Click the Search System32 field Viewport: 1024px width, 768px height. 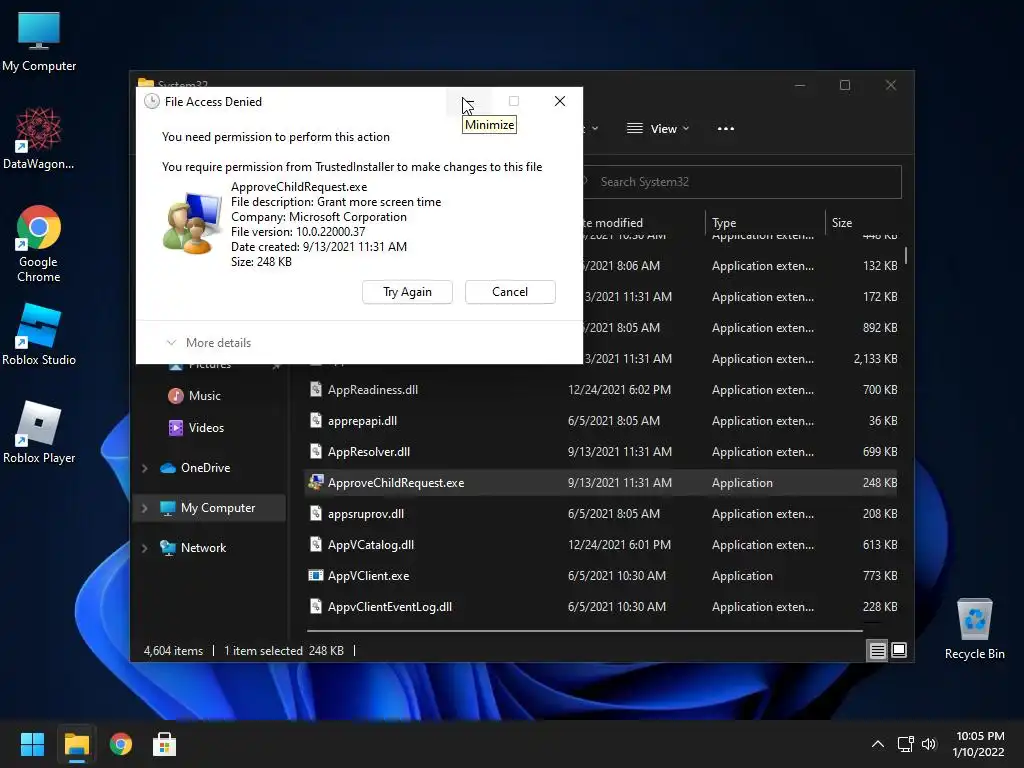[x=741, y=182]
